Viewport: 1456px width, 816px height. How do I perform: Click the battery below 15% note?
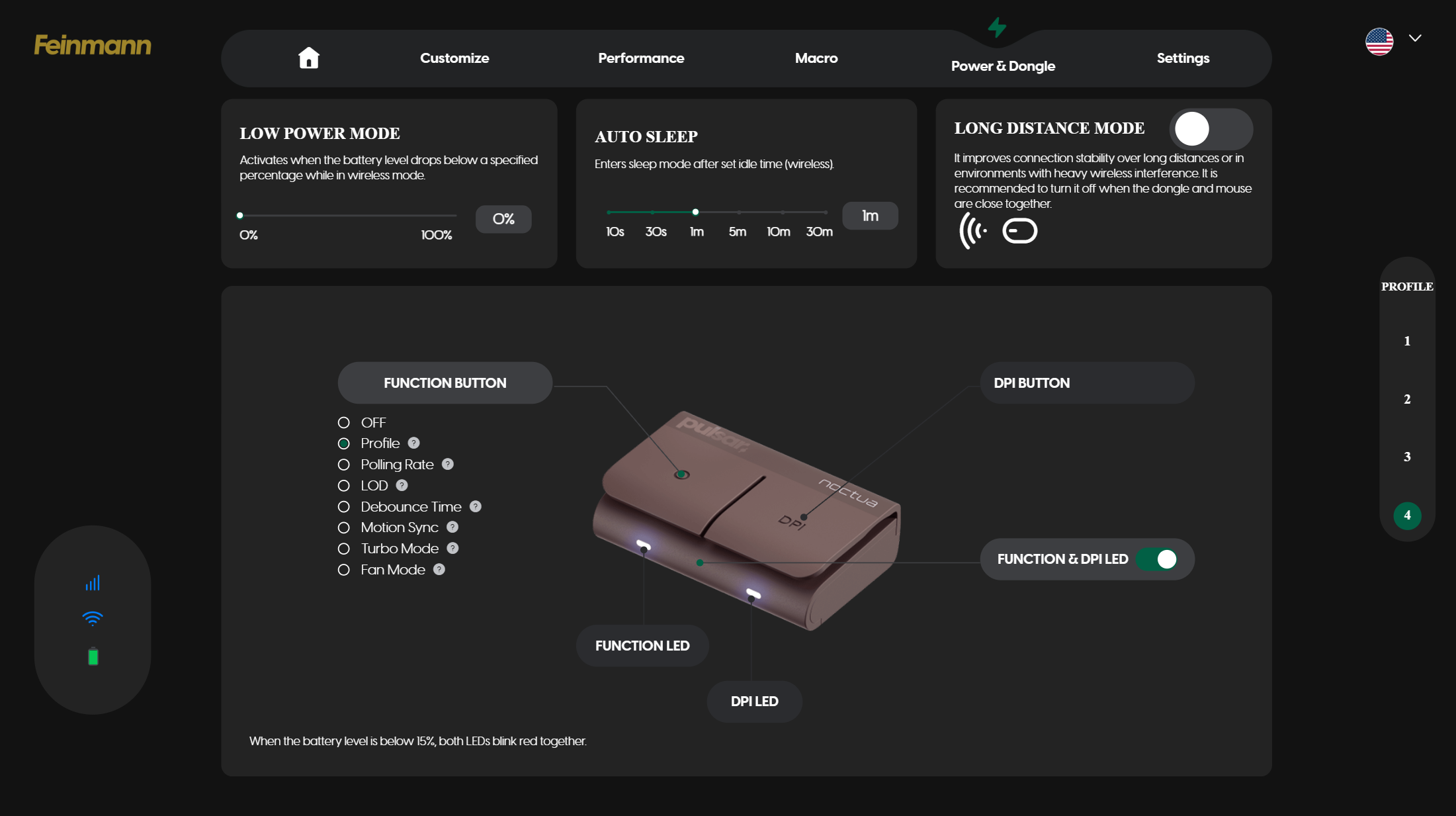(x=418, y=741)
